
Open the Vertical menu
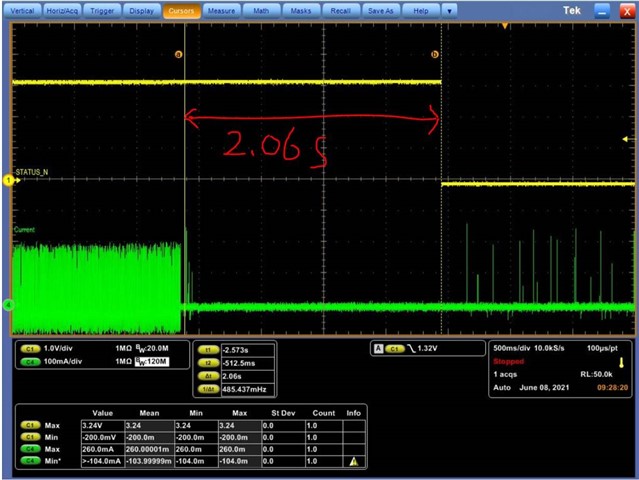[22, 11]
